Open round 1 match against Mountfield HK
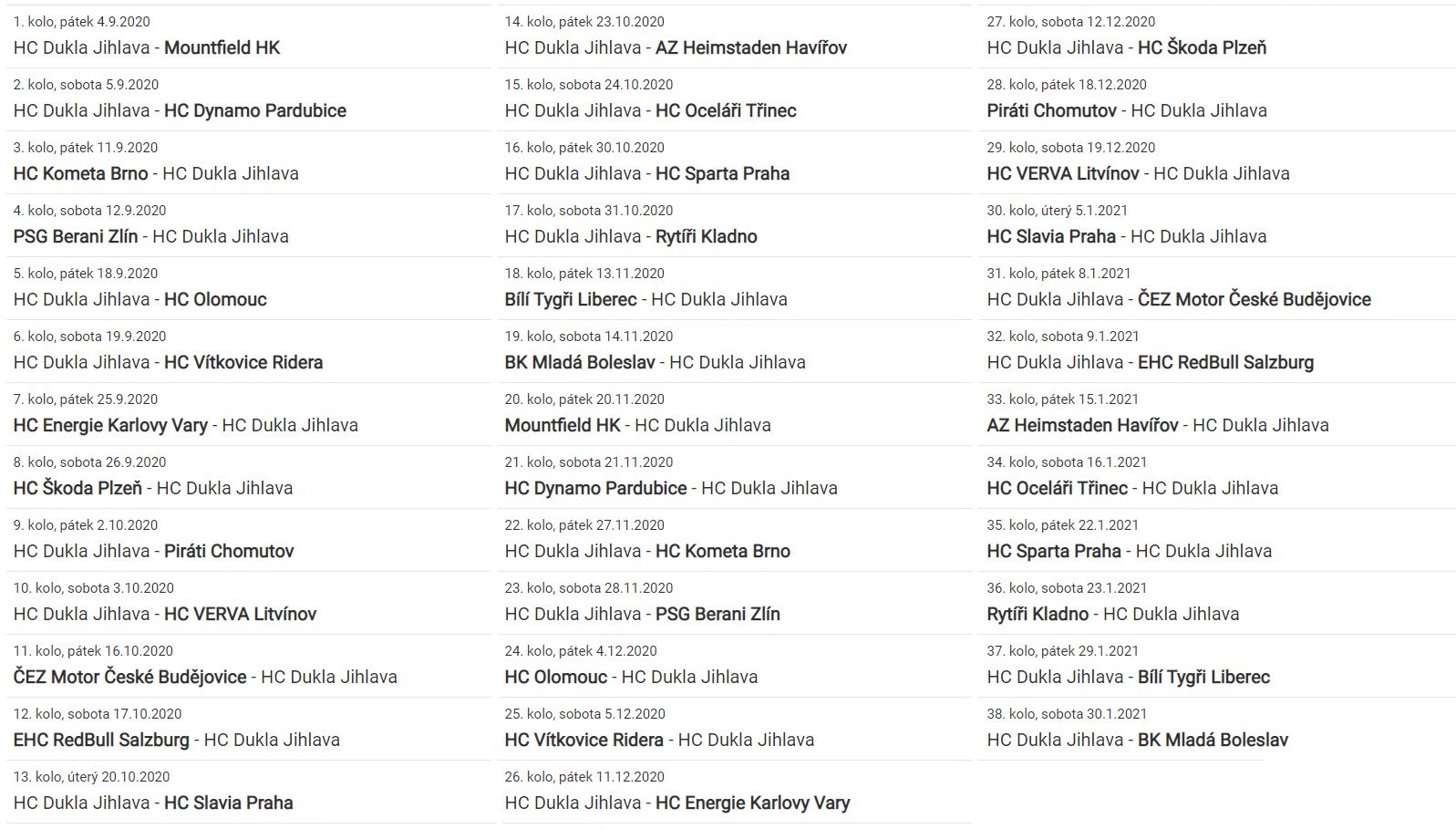This screenshot has height=829, width=1456. 147,47
